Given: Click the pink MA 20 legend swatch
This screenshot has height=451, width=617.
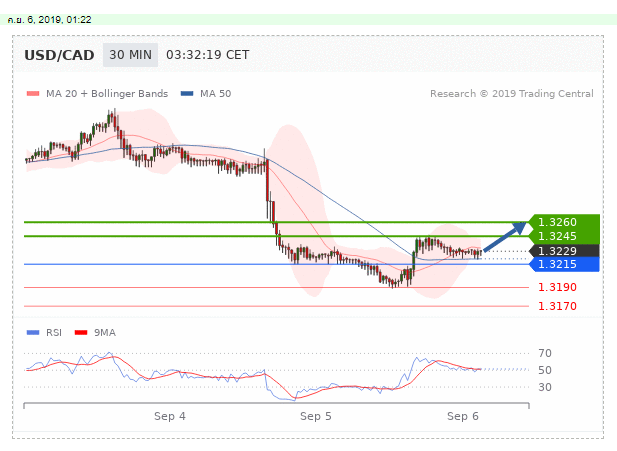Looking at the screenshot, I should click(x=33, y=94).
